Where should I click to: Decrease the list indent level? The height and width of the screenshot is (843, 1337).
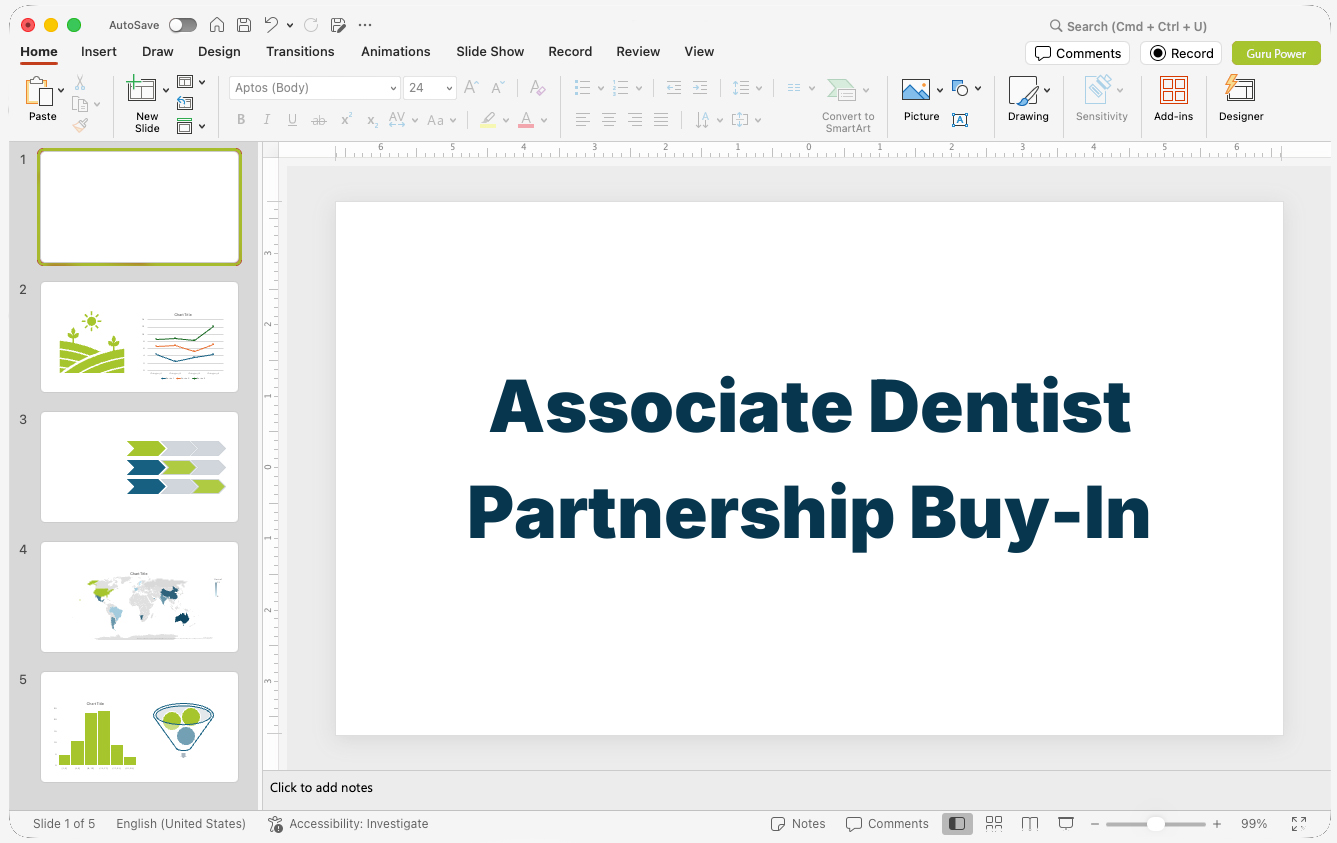click(x=674, y=88)
